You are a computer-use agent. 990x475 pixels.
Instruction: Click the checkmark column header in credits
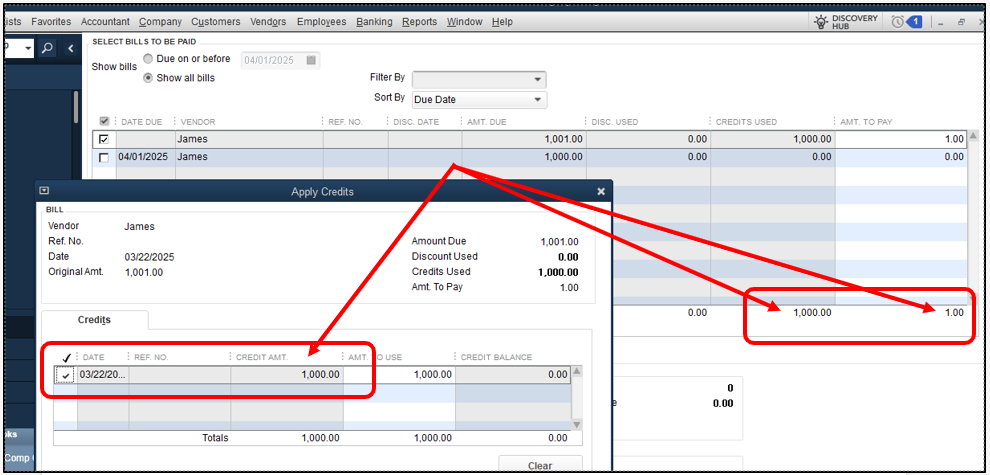click(x=66, y=358)
